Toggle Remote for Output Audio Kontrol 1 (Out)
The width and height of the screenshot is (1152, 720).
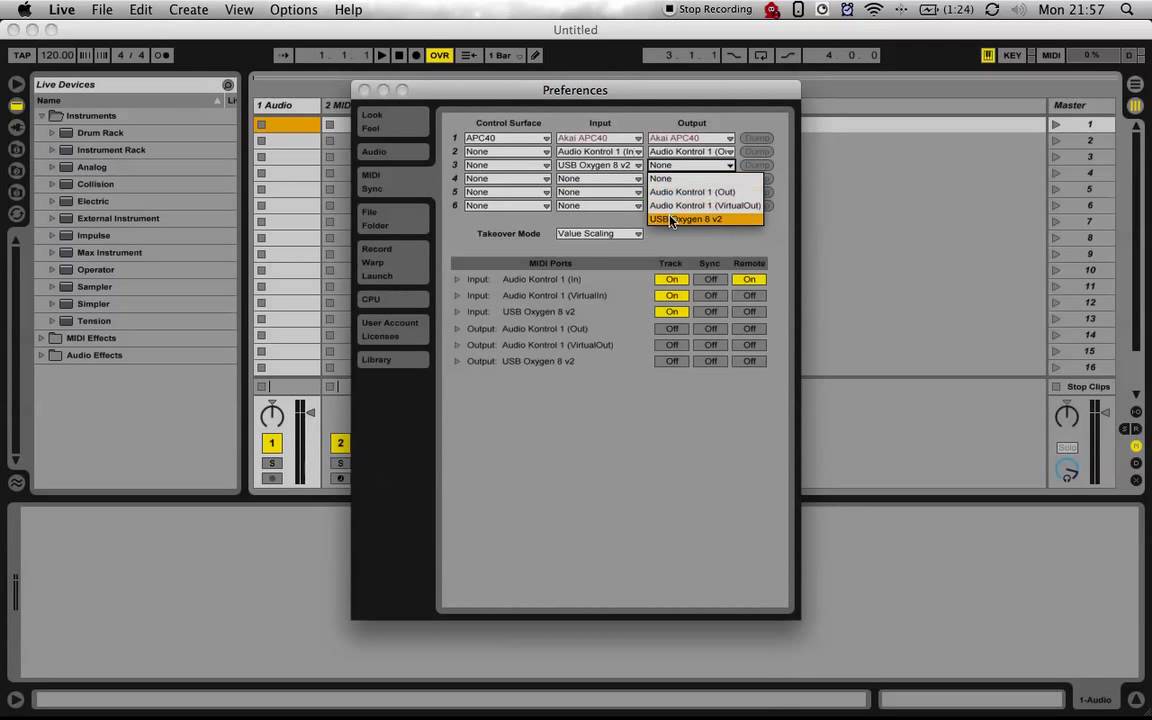pos(749,329)
